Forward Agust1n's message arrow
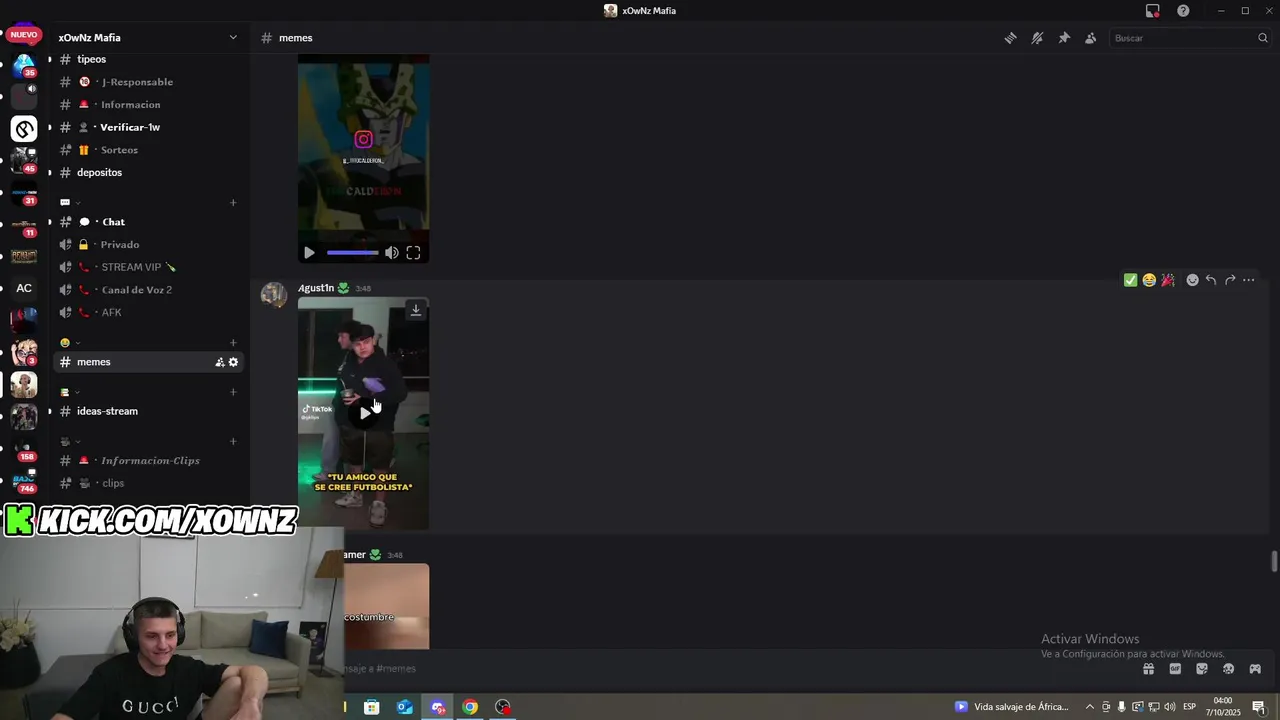 [x=1230, y=280]
